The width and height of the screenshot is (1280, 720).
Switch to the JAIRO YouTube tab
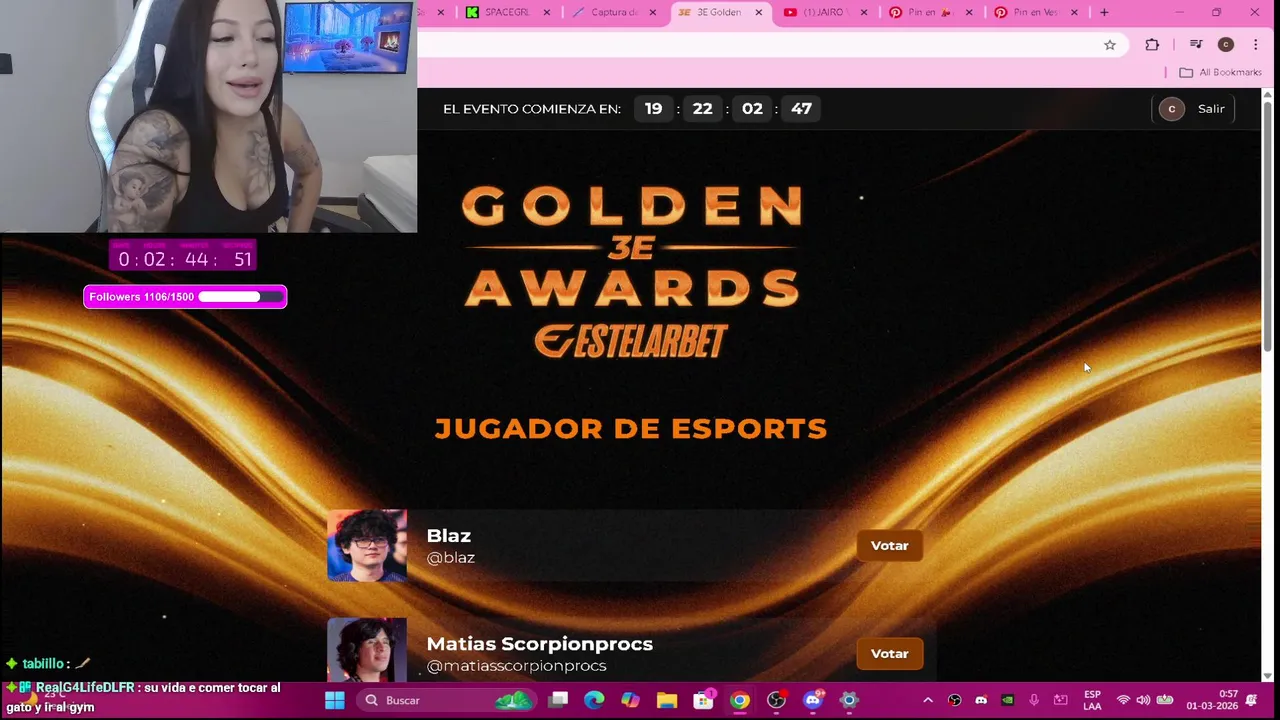tap(826, 12)
